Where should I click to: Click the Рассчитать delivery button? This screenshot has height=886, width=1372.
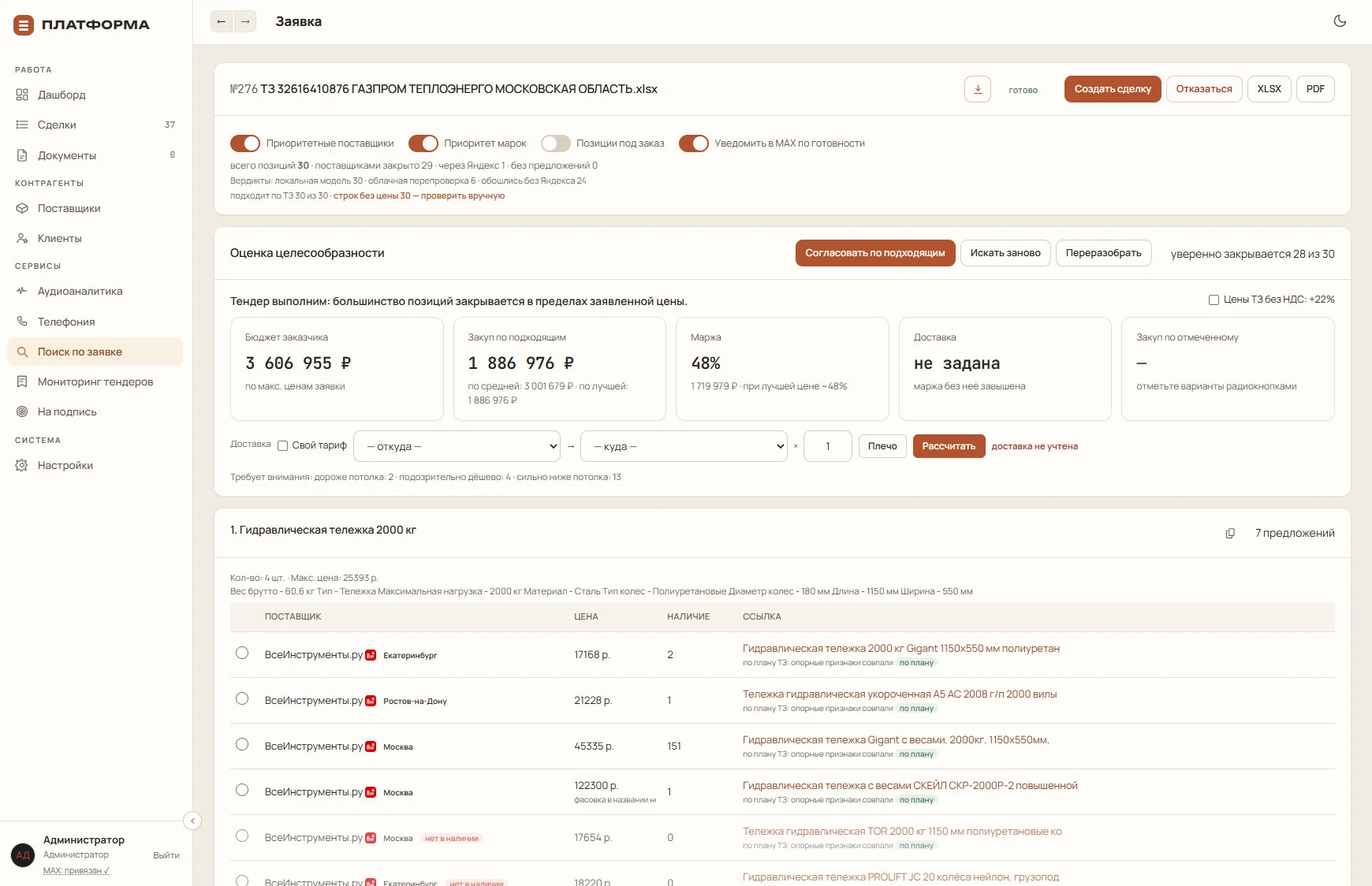coord(949,446)
